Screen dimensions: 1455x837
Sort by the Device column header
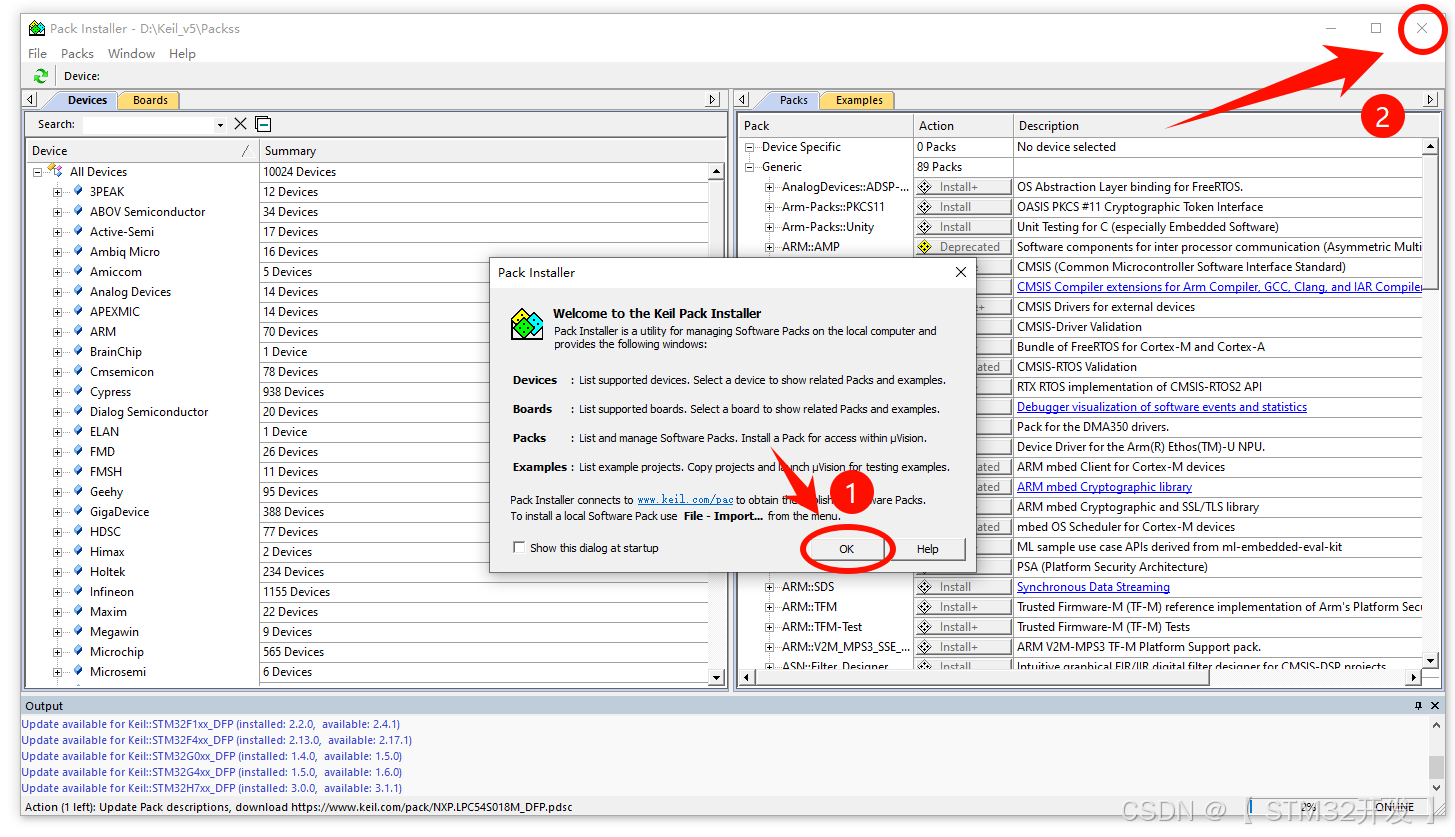point(141,151)
